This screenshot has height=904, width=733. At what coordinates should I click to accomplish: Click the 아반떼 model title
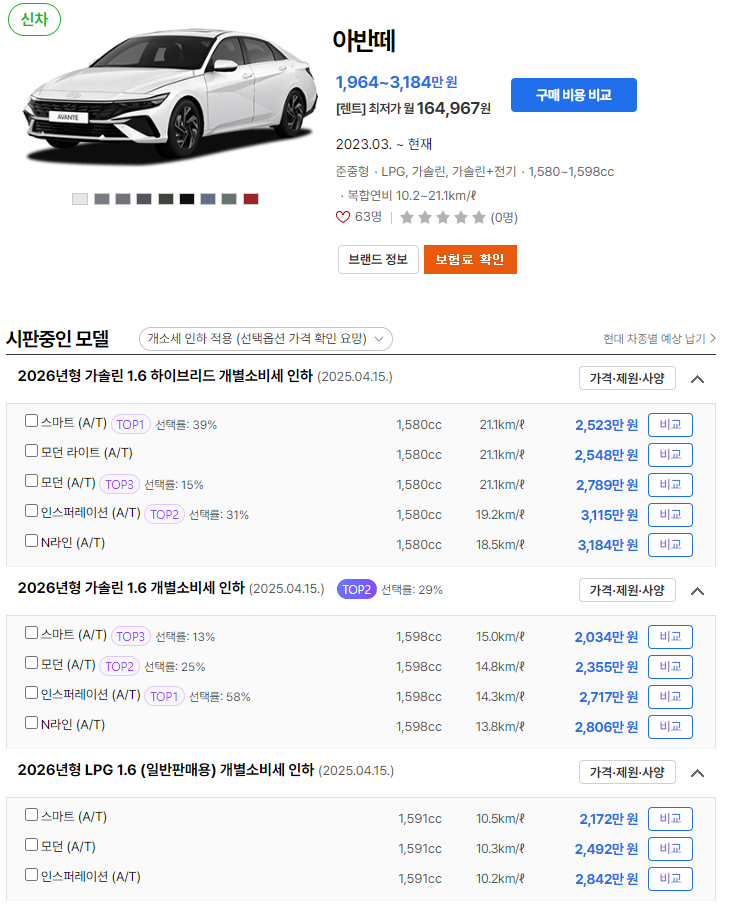(364, 41)
